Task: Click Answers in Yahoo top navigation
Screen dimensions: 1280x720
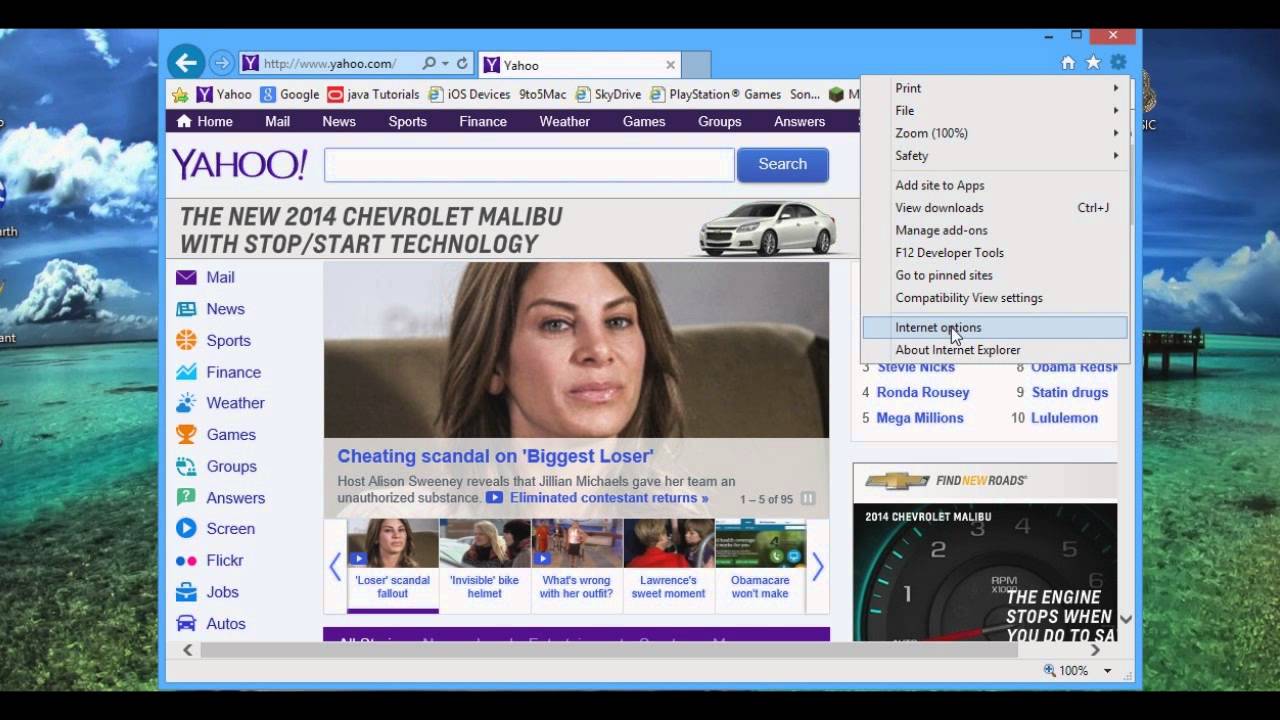Action: pyautogui.click(x=800, y=121)
